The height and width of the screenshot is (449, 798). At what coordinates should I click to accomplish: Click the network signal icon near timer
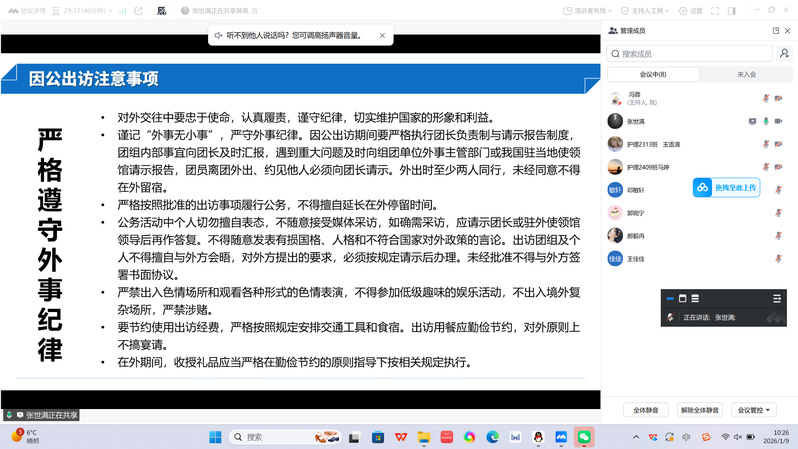[121, 10]
